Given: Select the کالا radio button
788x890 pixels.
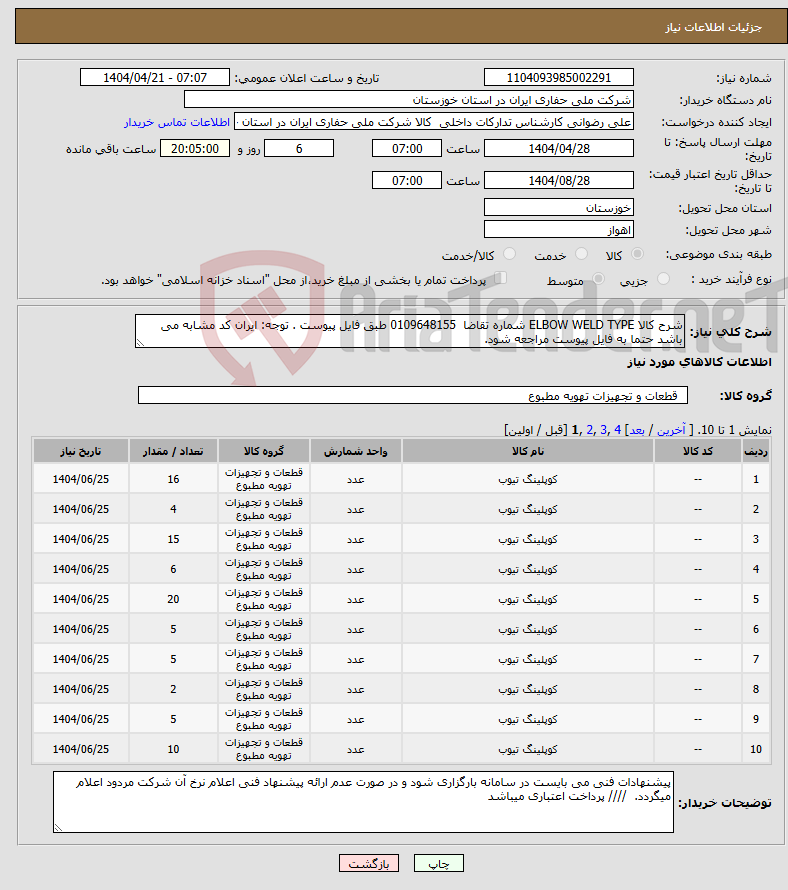Looking at the screenshot, I should point(638,254).
